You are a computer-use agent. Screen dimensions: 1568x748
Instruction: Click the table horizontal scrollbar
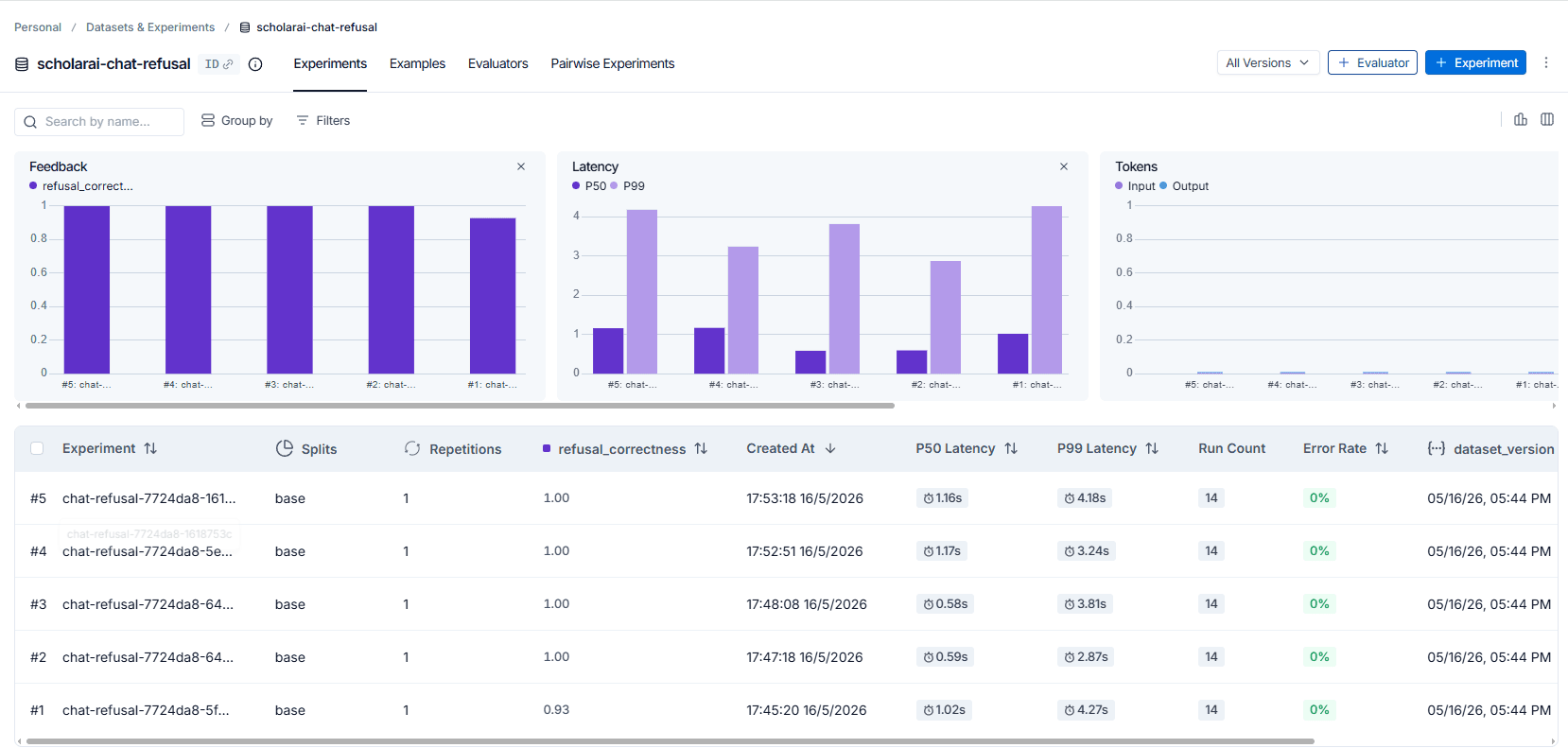click(670, 741)
